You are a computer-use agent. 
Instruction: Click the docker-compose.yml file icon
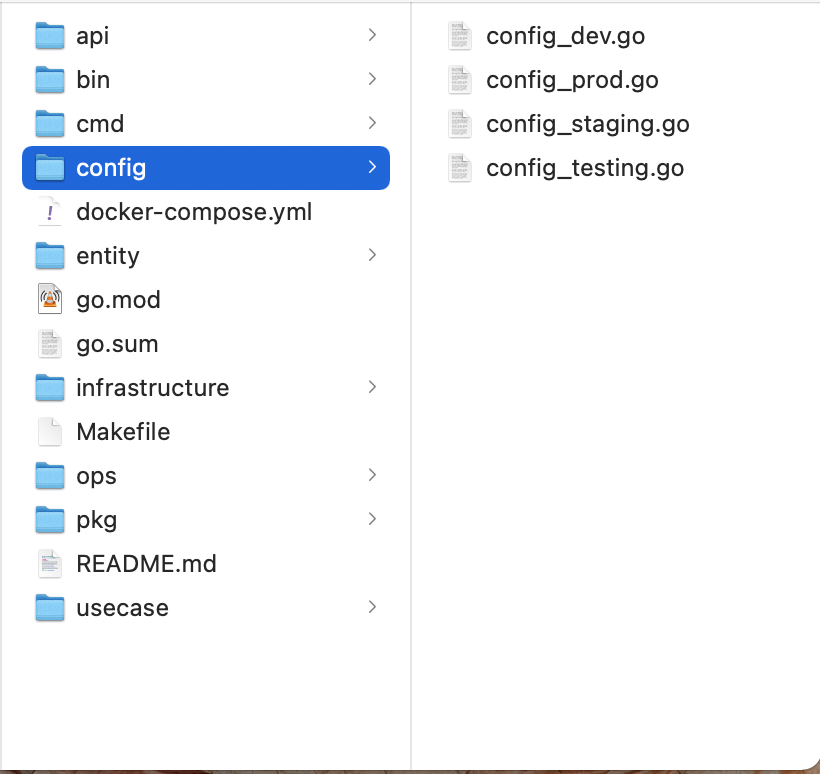[x=50, y=212]
